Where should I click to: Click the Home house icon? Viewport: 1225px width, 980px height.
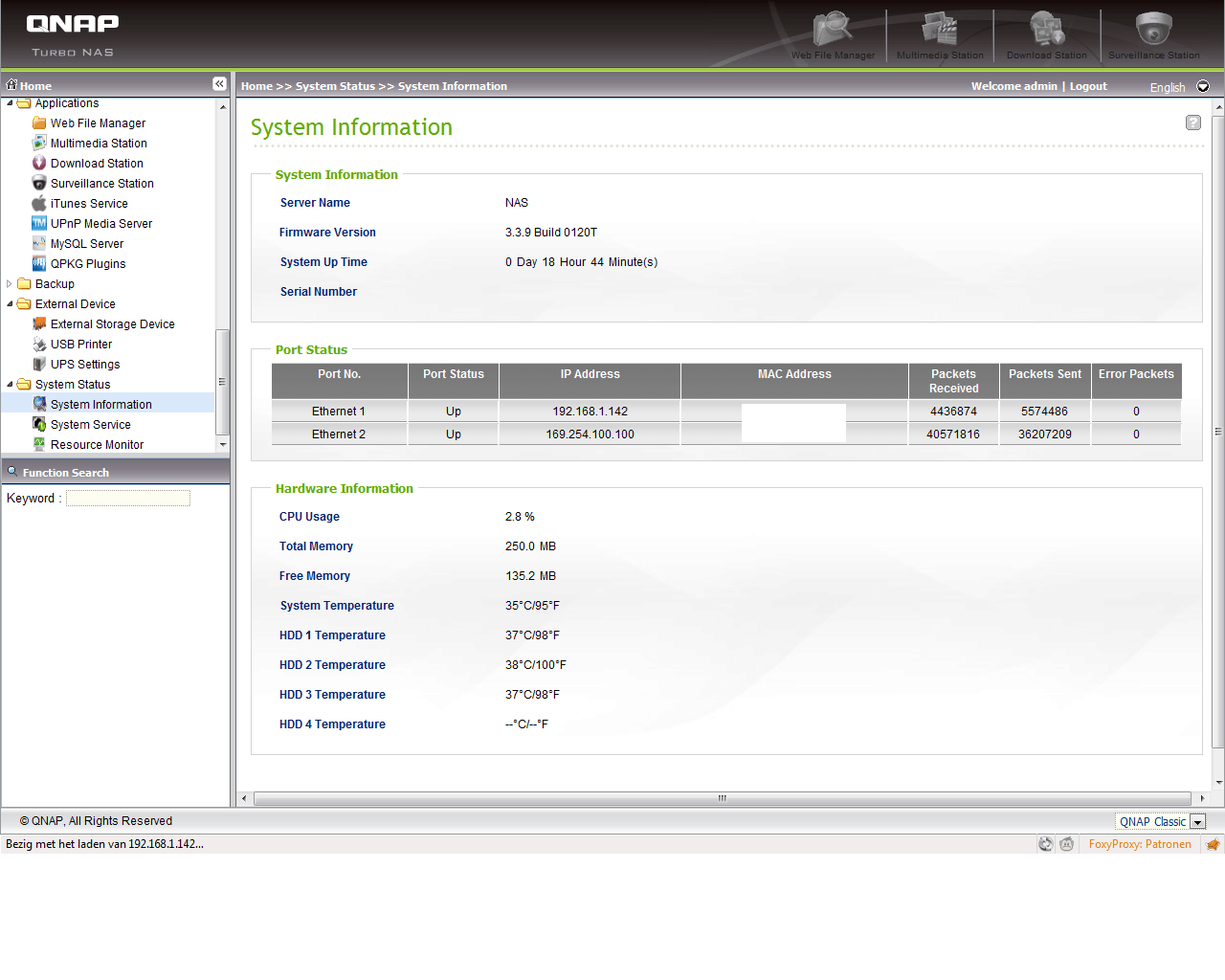click(x=11, y=84)
